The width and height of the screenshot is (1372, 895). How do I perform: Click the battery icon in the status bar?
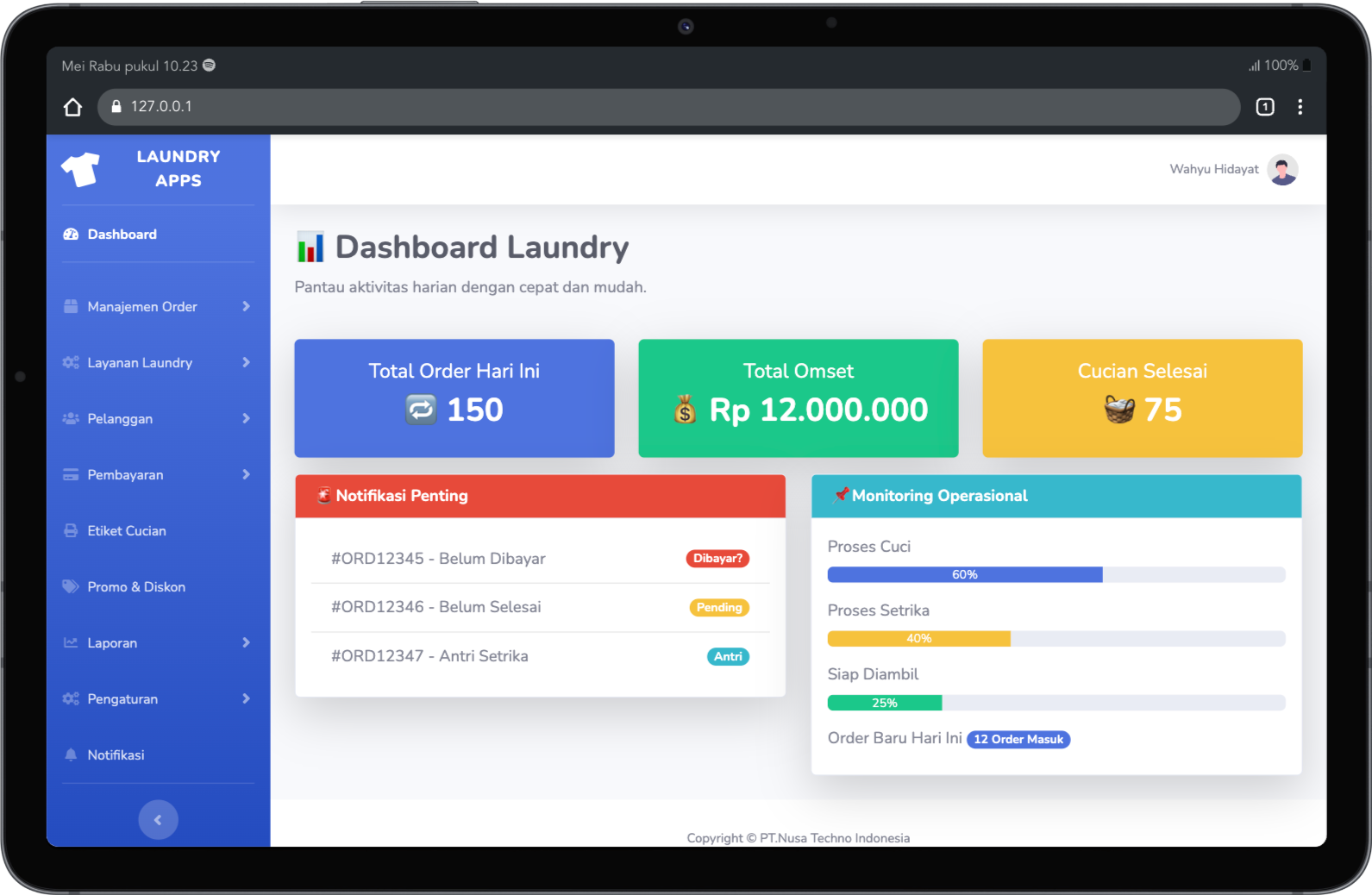point(1307,66)
